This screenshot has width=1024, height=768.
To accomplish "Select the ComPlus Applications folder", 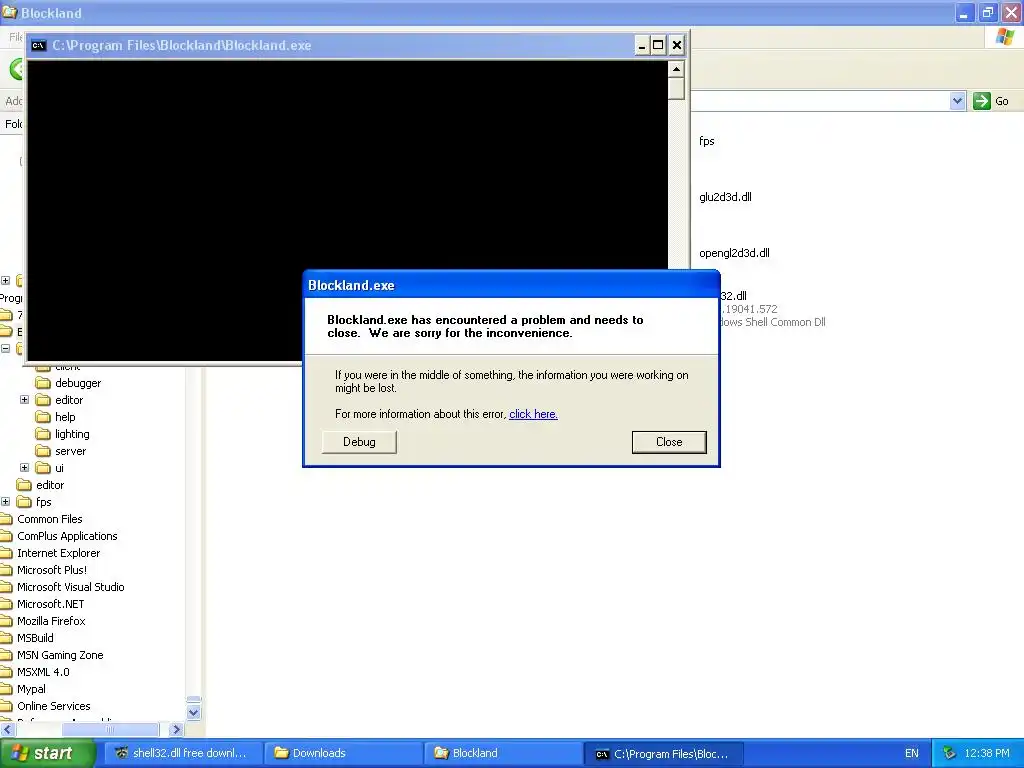I will coord(67,536).
